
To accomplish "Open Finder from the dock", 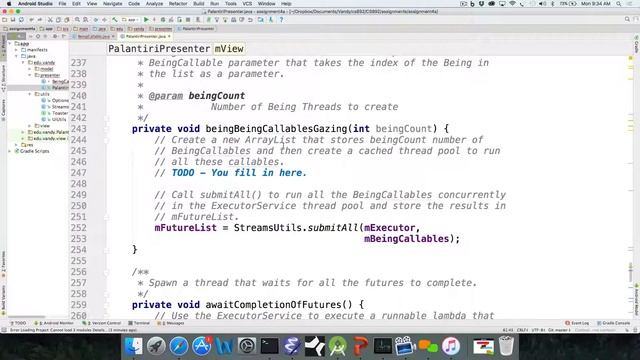I will click(133, 346).
